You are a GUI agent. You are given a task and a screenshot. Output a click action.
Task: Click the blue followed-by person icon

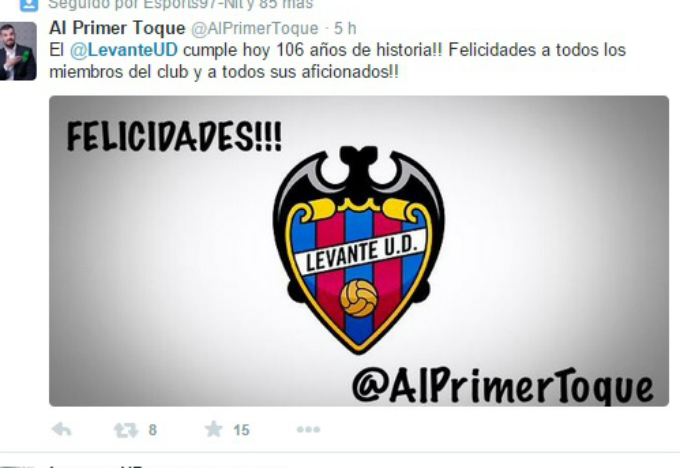pyautogui.click(x=29, y=5)
